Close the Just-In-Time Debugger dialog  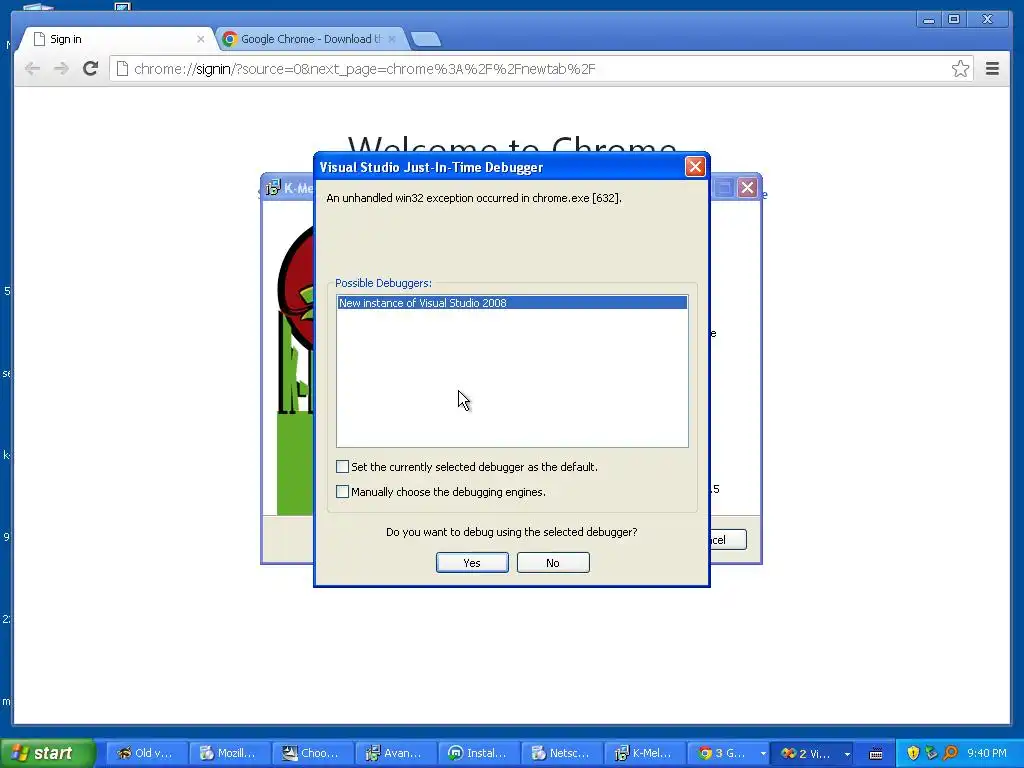click(x=695, y=167)
